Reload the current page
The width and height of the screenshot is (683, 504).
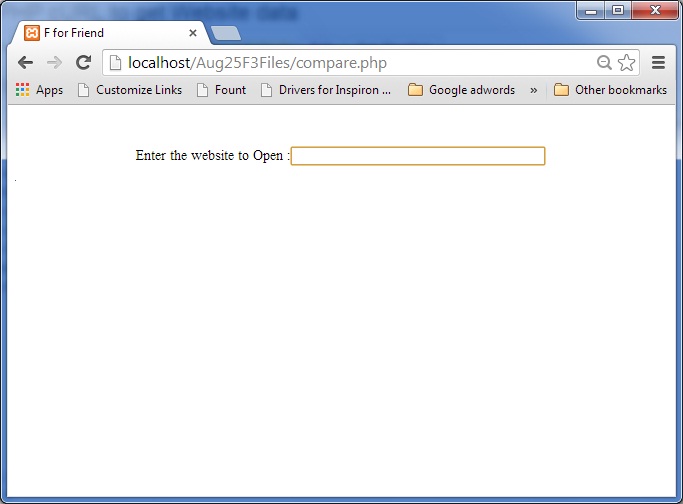(x=83, y=63)
